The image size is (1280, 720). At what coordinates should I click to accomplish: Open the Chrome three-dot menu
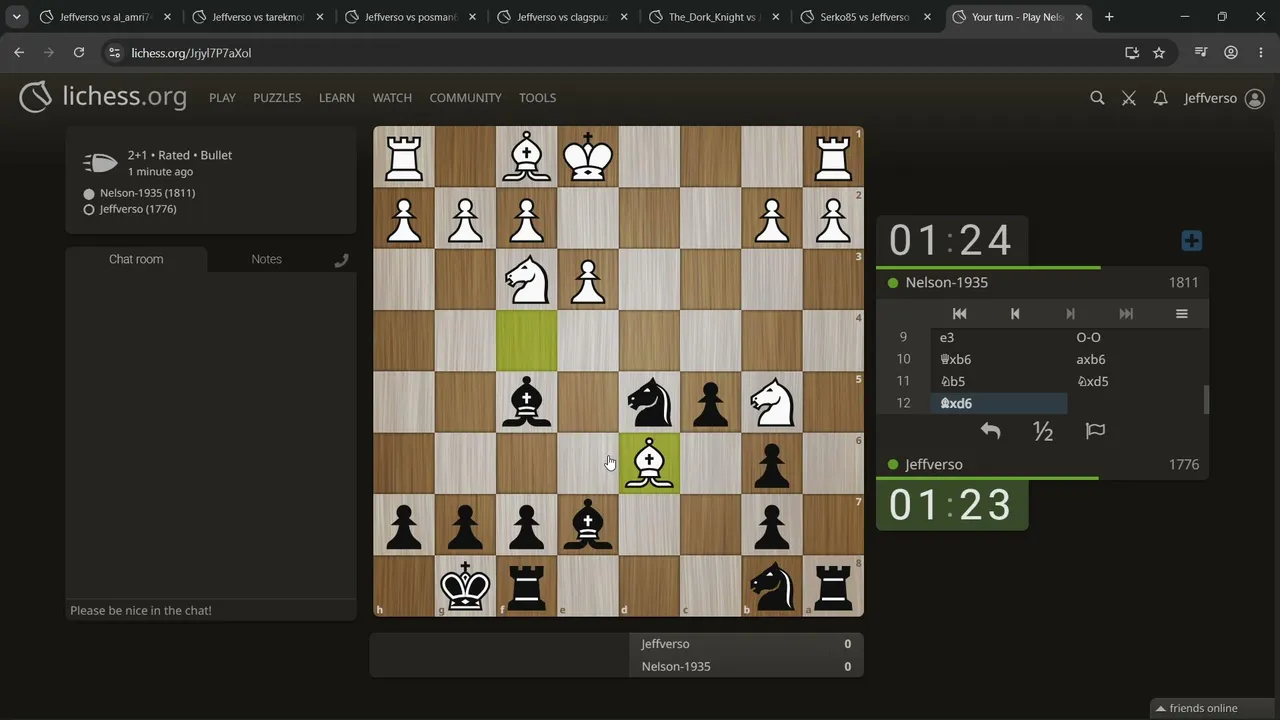1259,53
